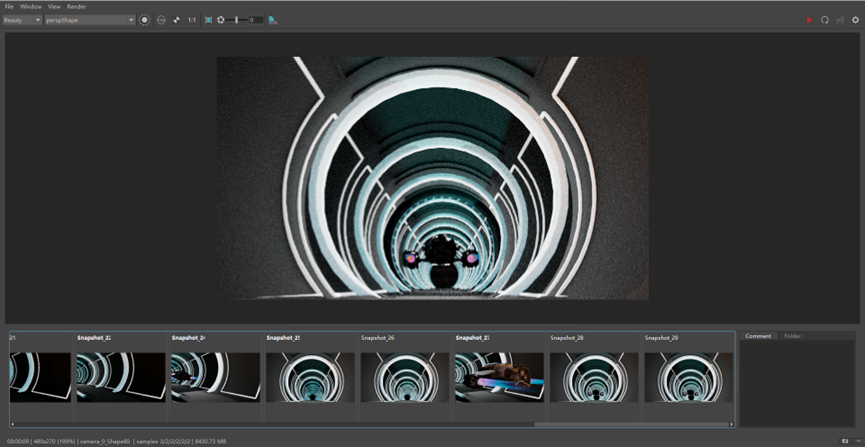Viewport: 865px width, 447px height.
Task: Click the Snapshot_26 label text
Action: [378, 338]
